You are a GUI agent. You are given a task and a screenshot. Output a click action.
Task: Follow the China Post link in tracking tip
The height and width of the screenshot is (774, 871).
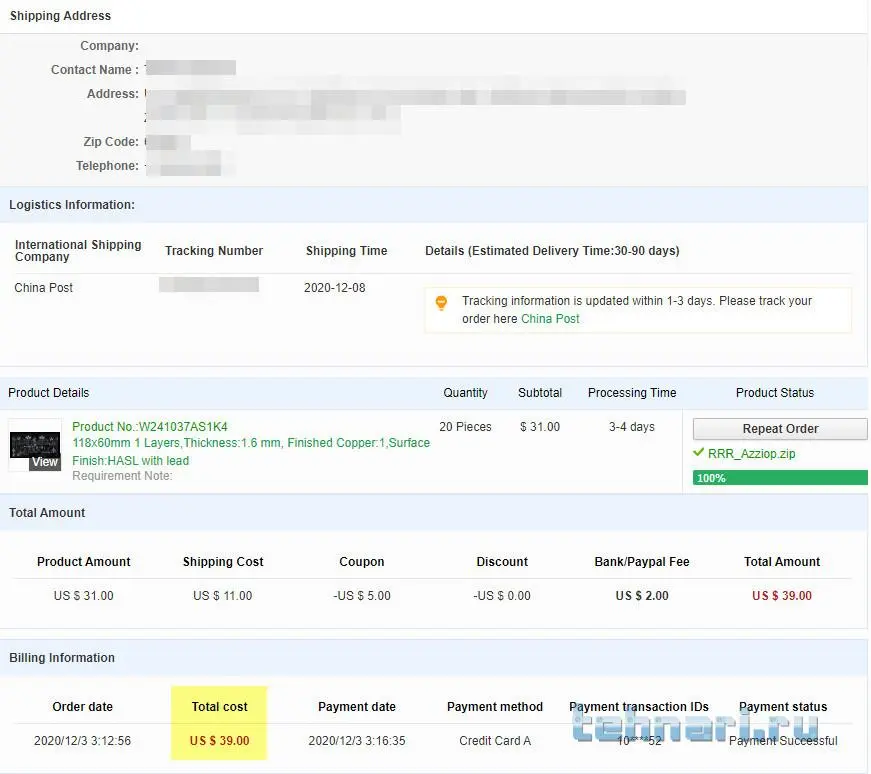pos(550,319)
